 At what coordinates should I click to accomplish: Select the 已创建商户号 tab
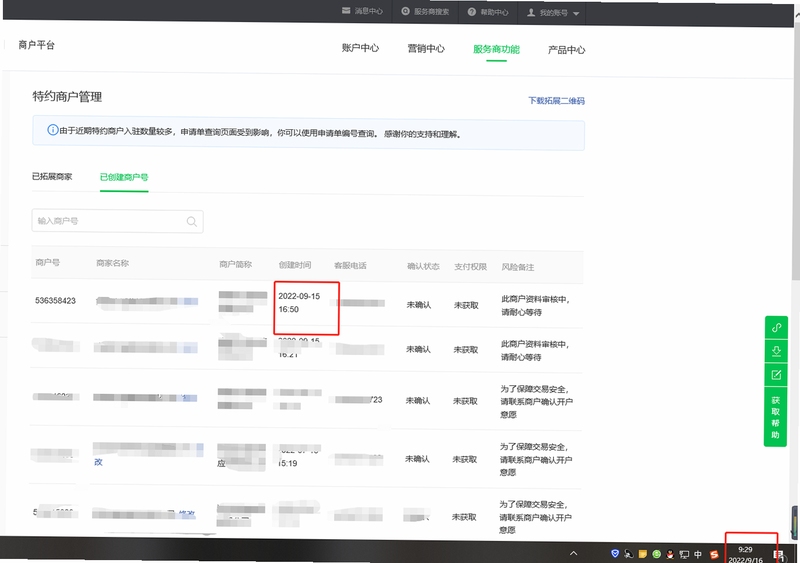(x=124, y=177)
